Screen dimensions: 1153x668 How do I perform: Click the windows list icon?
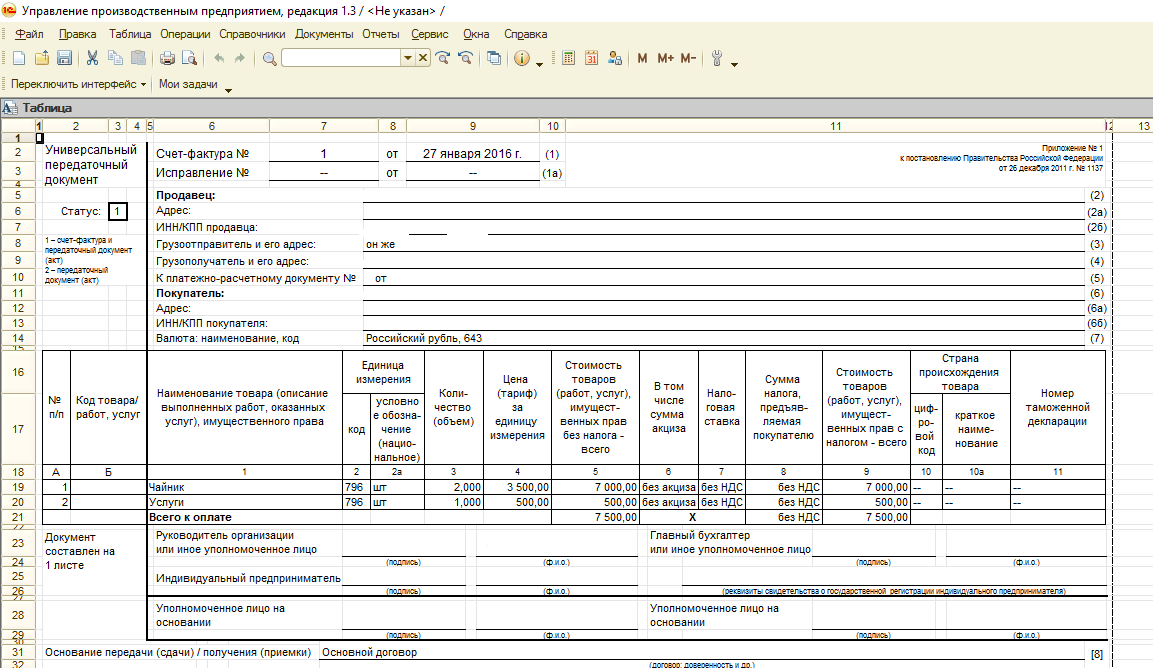[494, 58]
